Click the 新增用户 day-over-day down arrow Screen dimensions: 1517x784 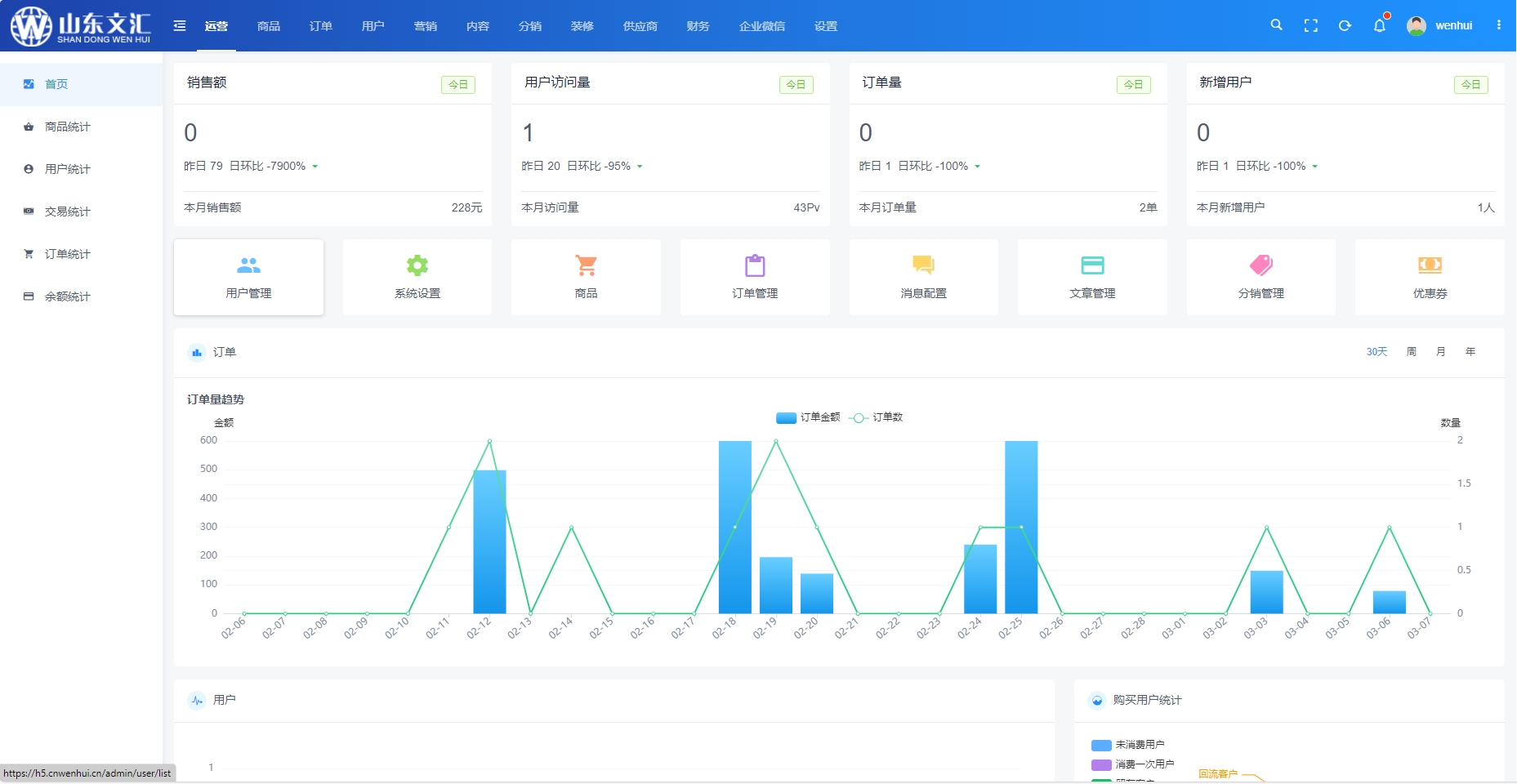1315,167
